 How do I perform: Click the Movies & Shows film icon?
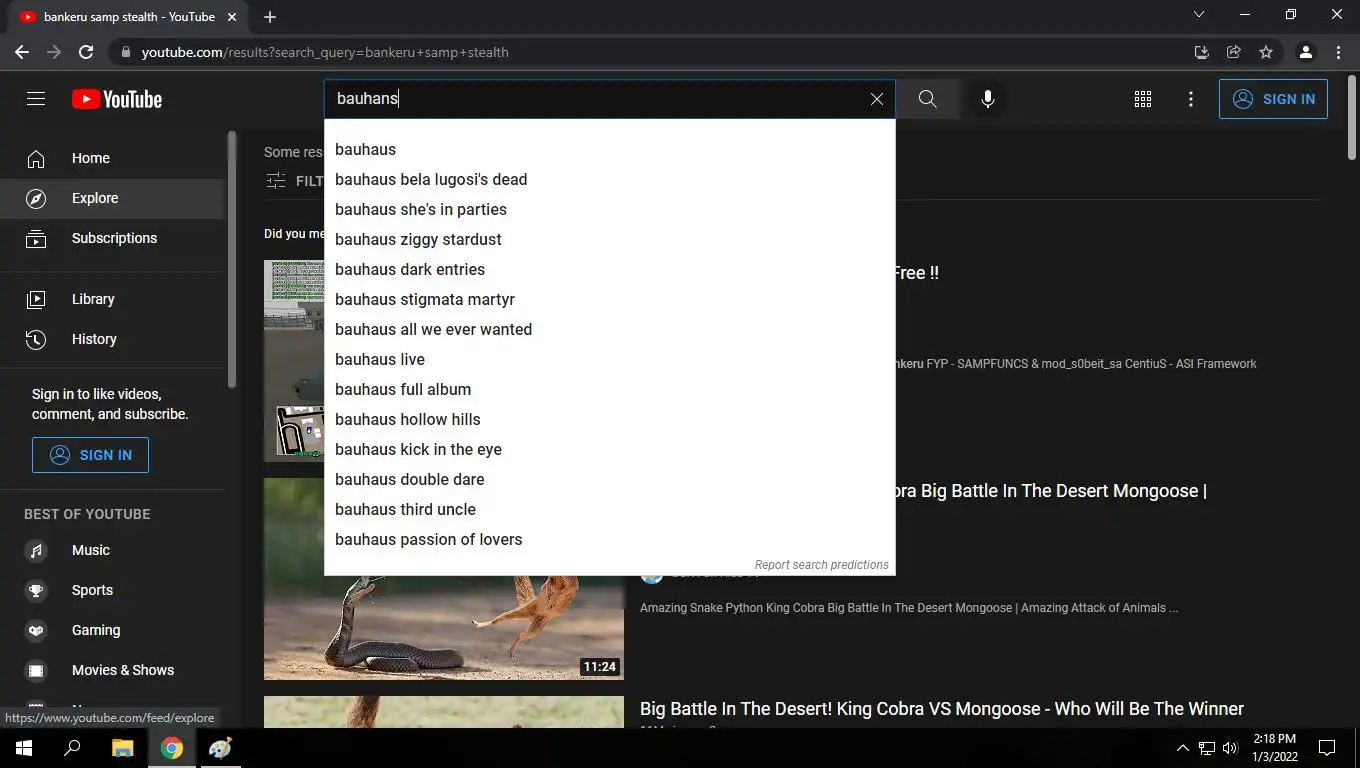[x=36, y=670]
